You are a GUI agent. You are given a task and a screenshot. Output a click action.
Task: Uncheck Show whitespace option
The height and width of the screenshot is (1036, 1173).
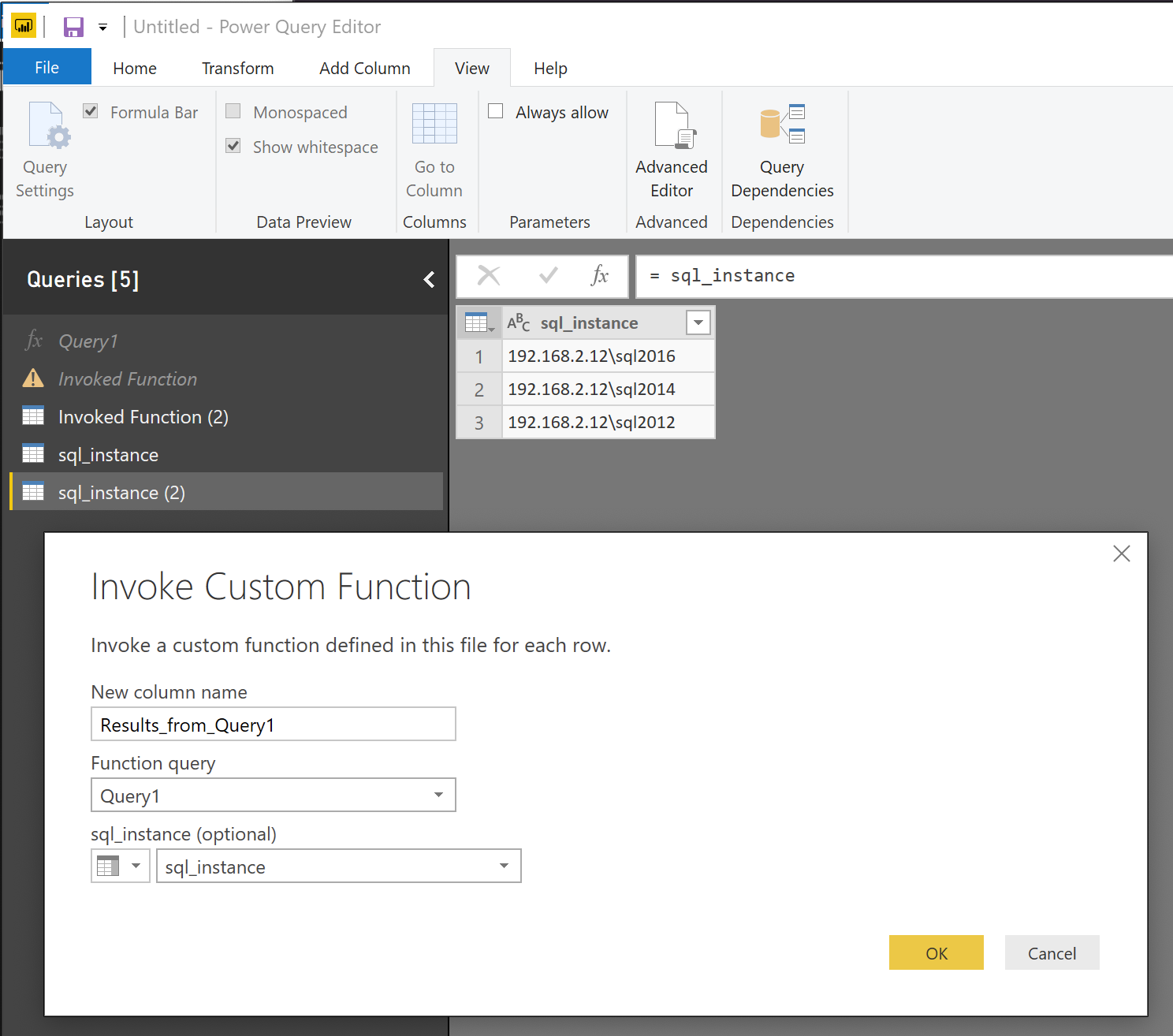(x=233, y=146)
